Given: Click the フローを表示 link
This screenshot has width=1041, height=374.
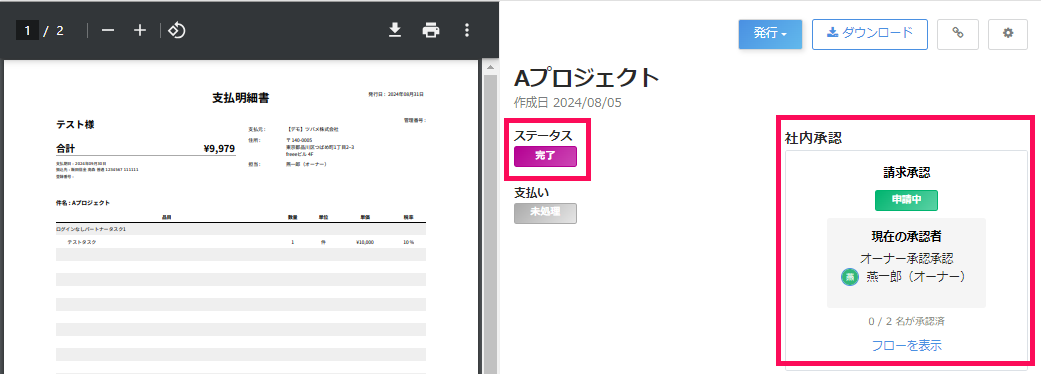Looking at the screenshot, I should click(x=906, y=345).
